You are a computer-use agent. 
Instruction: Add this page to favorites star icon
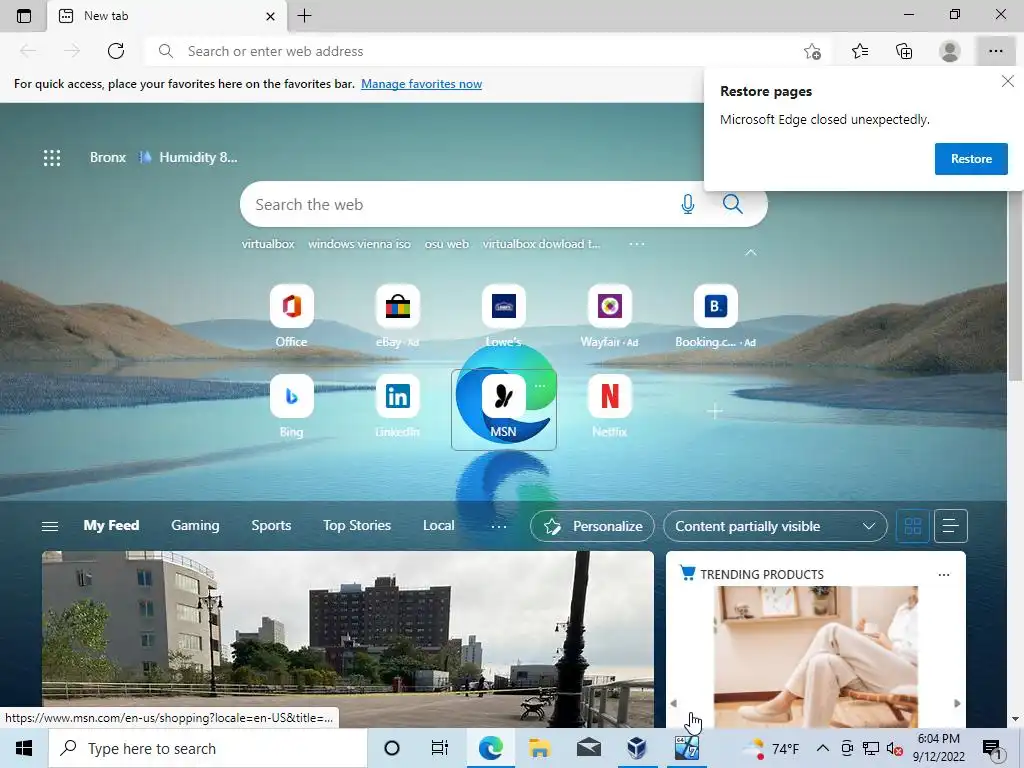click(812, 51)
